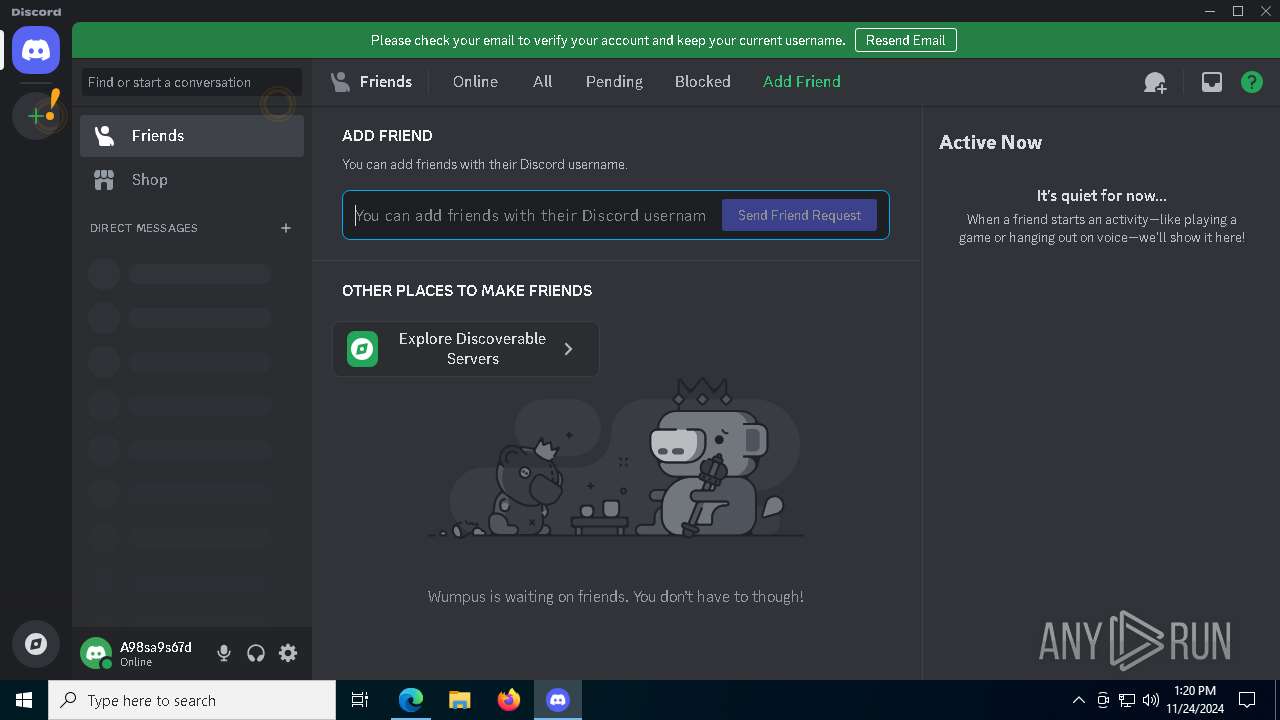Click the New Group DM icon

[1155, 82]
